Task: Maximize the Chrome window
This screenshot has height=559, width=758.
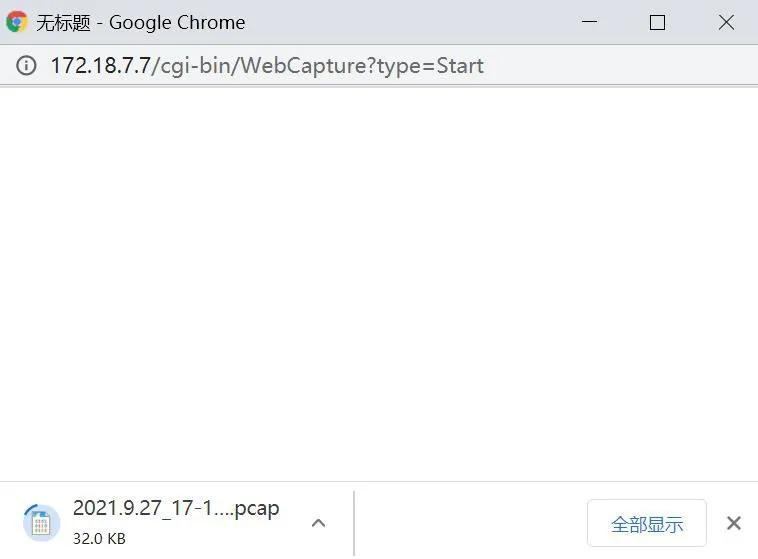Action: [657, 22]
